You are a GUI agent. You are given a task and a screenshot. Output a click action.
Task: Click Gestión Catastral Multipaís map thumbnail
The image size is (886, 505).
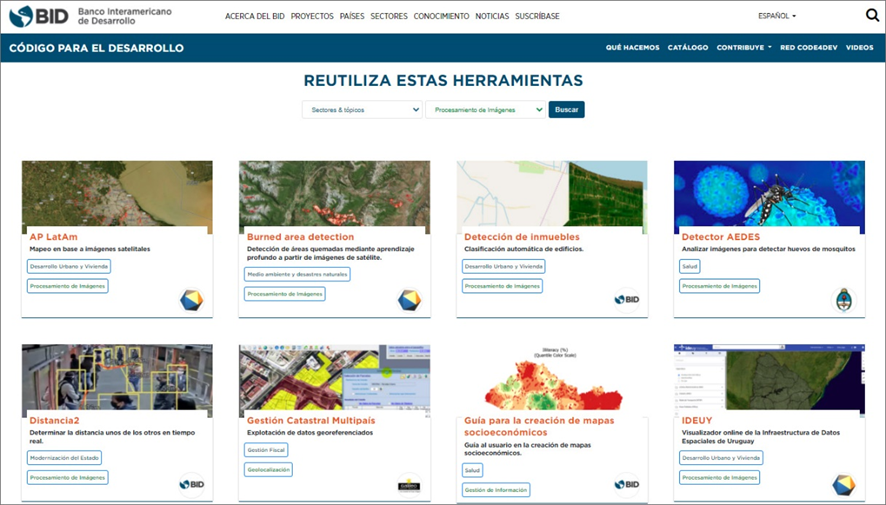coord(335,378)
